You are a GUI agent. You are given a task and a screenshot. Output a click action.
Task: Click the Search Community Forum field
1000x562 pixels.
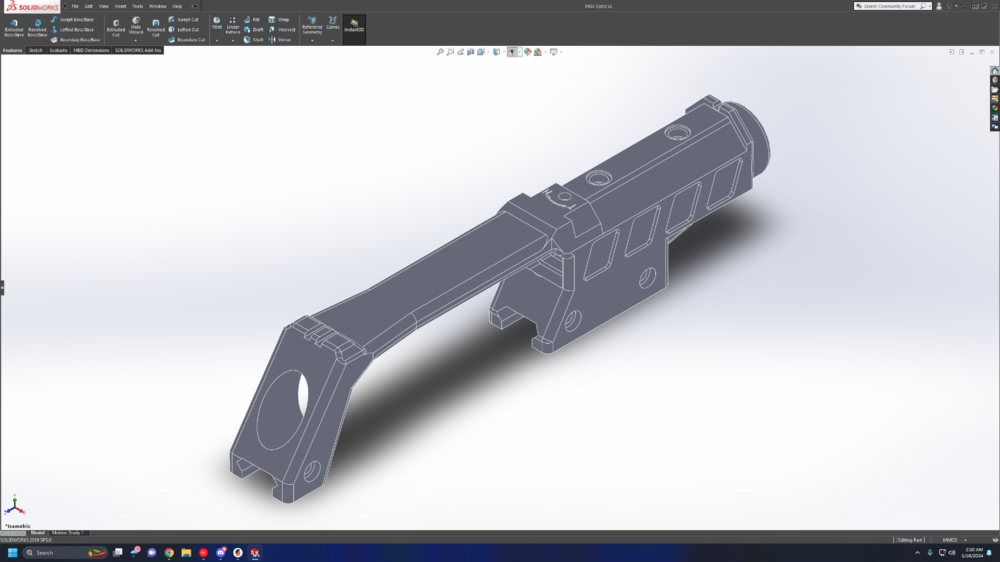pyautogui.click(x=894, y=6)
